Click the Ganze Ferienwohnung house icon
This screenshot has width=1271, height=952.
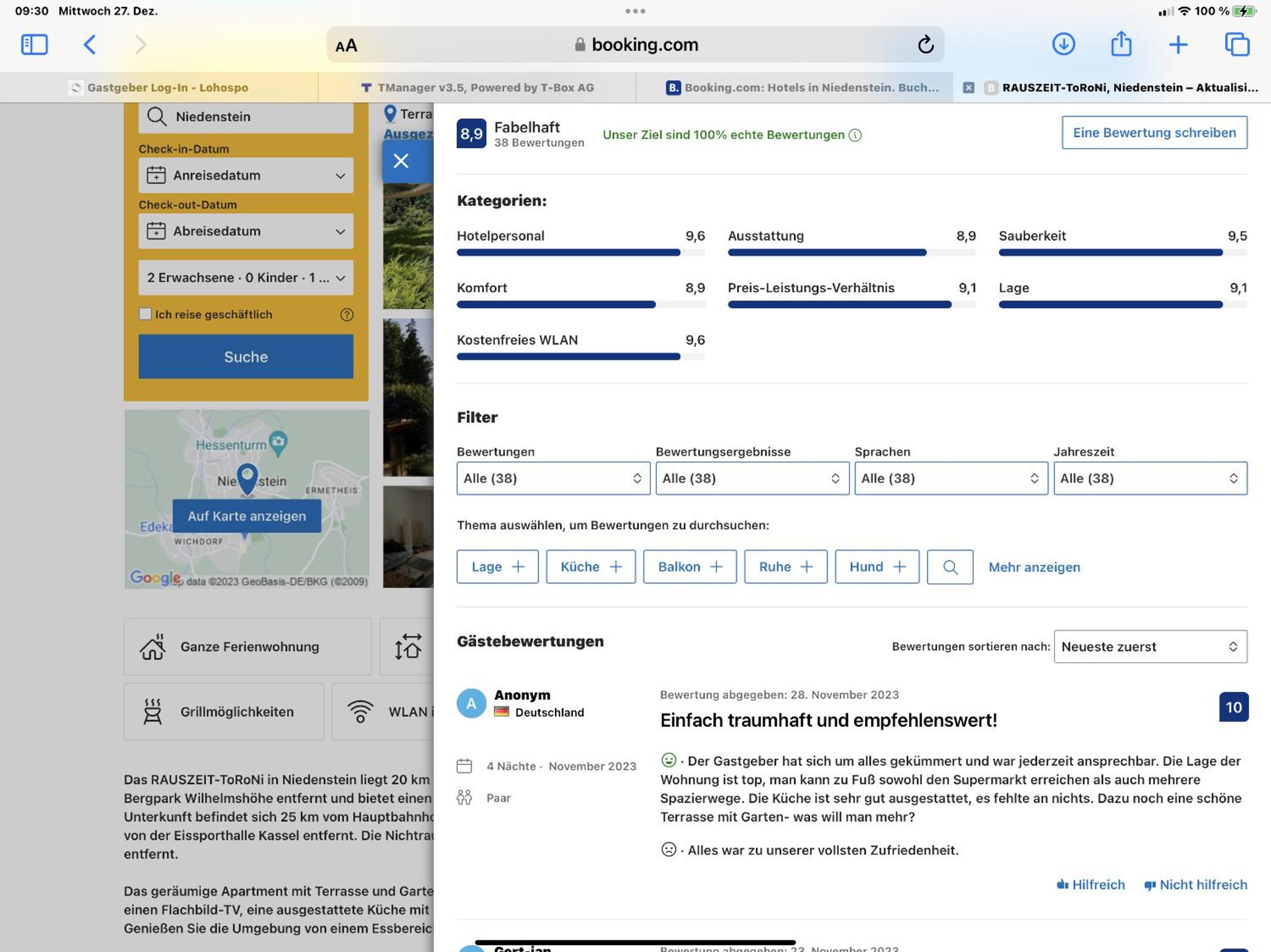(153, 646)
